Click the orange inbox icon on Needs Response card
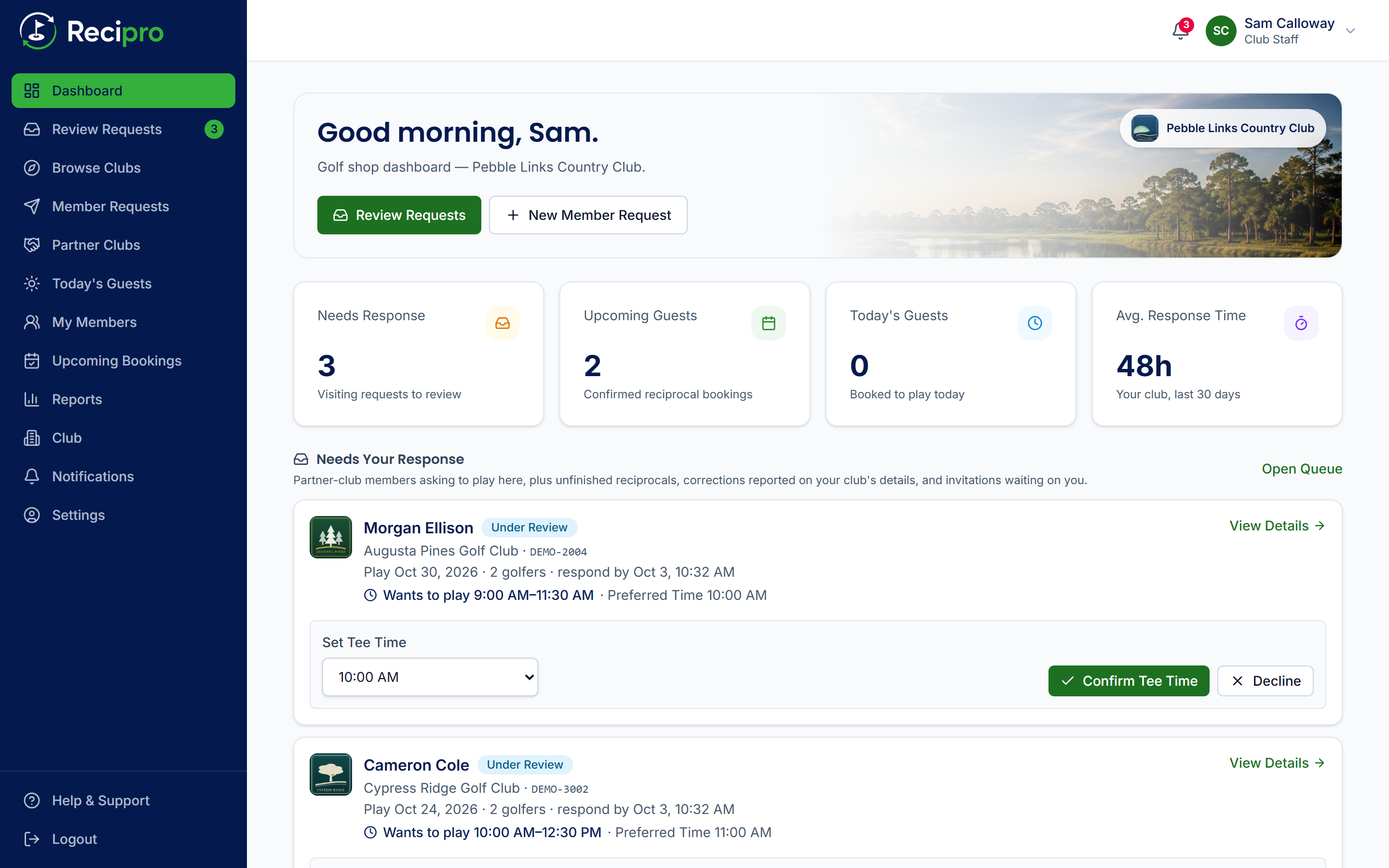This screenshot has height=868, width=1389. click(x=502, y=323)
